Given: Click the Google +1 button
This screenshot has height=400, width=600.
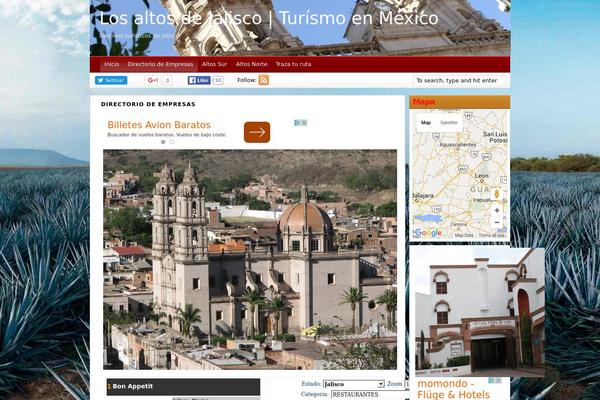Looking at the screenshot, I should pos(153,80).
